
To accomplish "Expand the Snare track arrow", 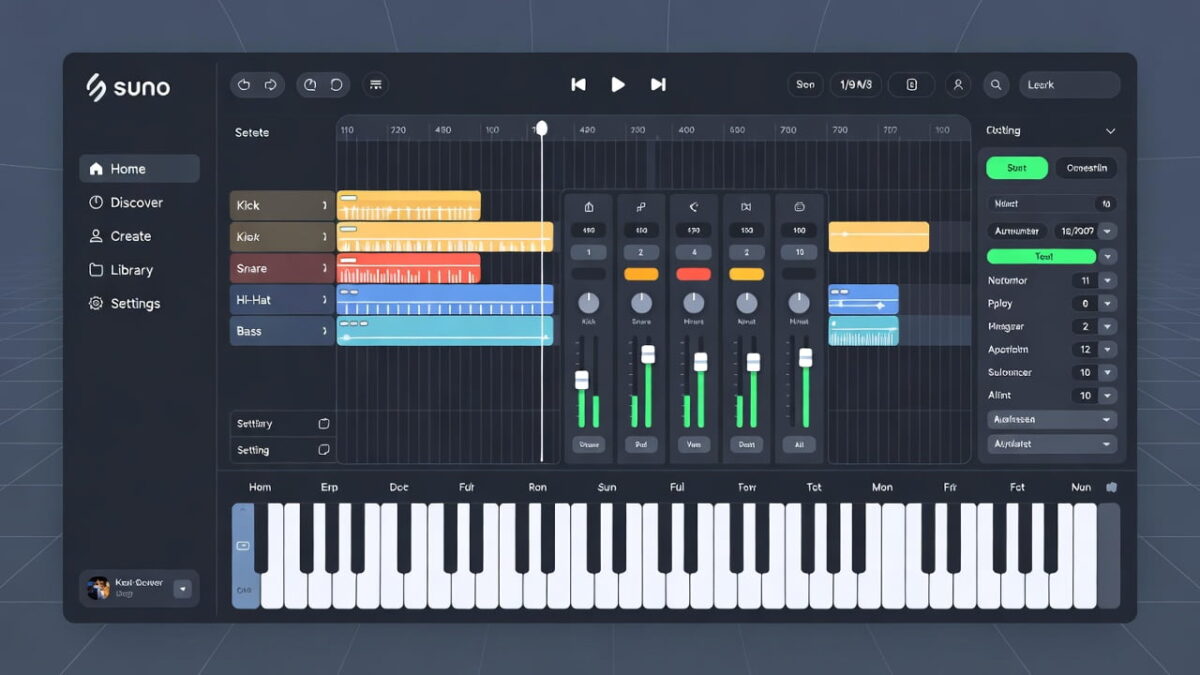I will 324,268.
